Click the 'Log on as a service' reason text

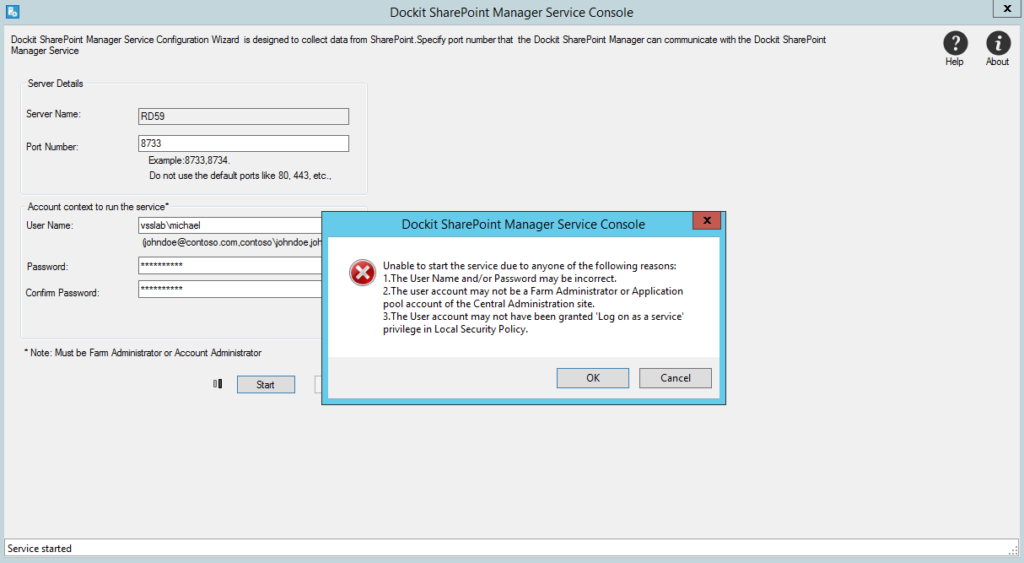[533, 323]
